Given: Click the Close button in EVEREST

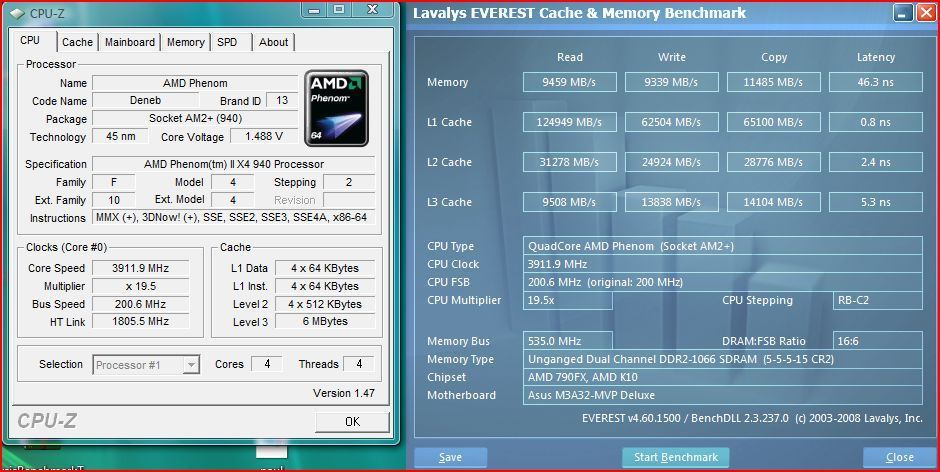Looking at the screenshot, I should pos(899,458).
